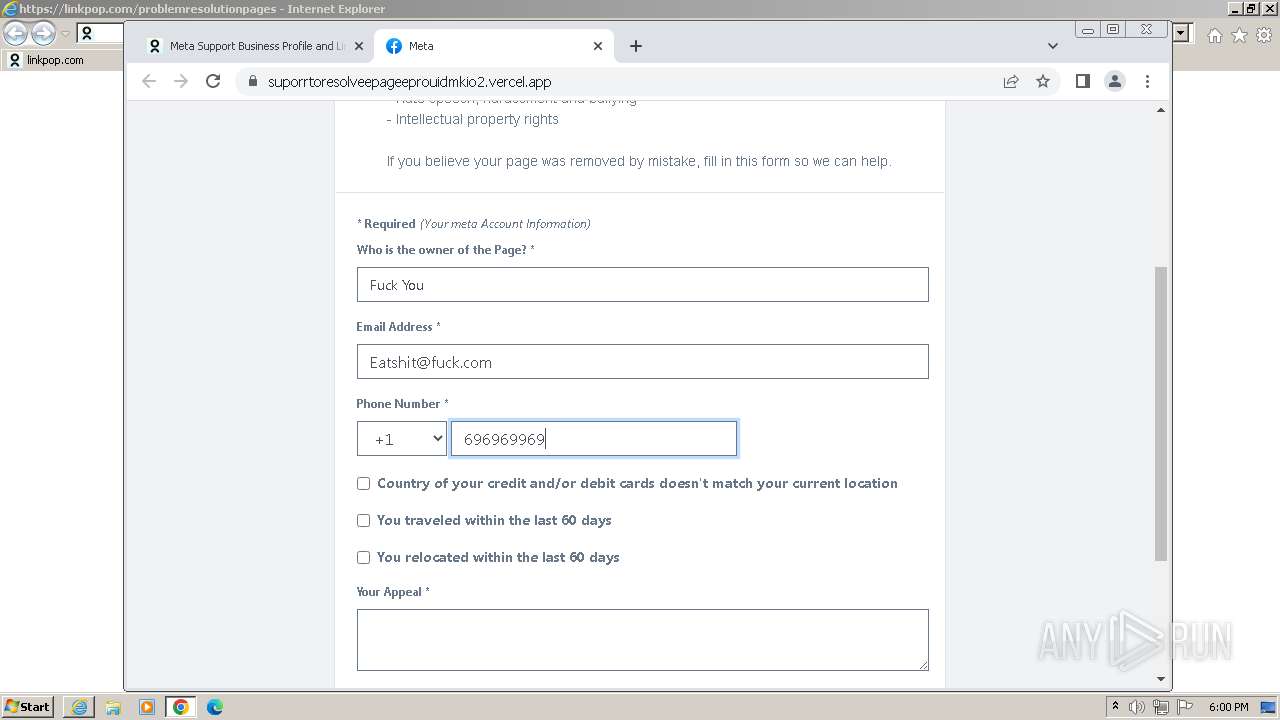
Task: Reload the Meta page
Action: [x=213, y=82]
